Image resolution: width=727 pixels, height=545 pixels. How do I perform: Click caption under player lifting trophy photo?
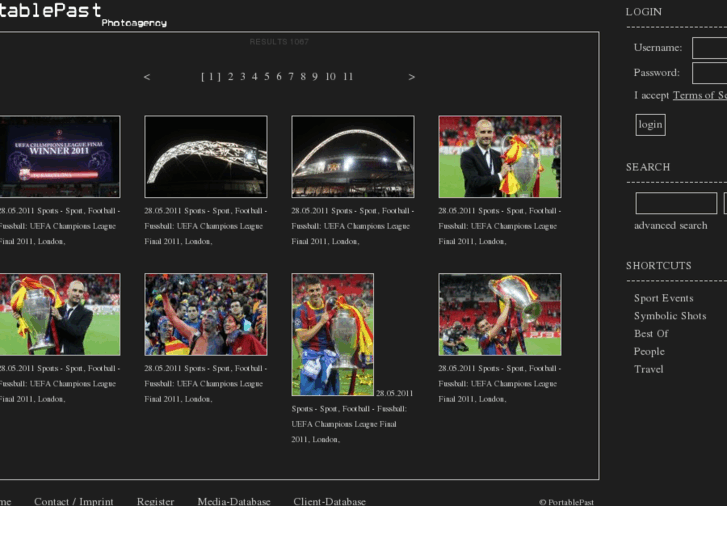[499, 384]
